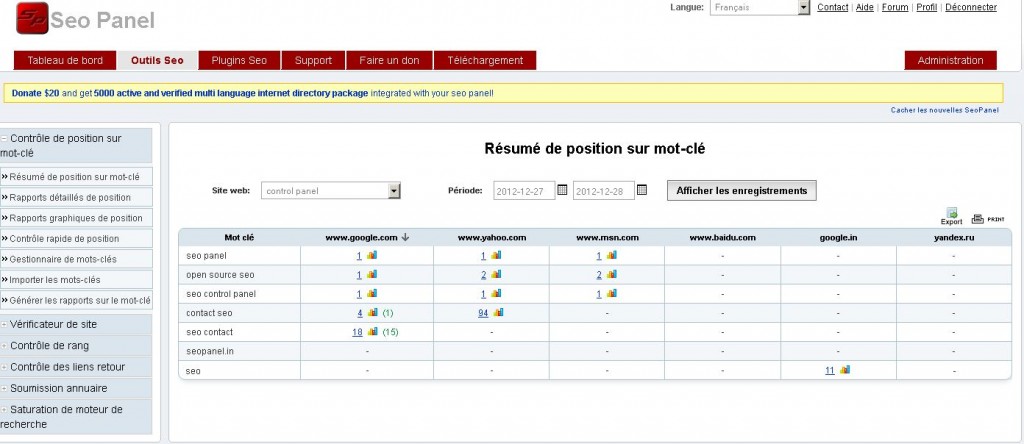Open Gestionnaire de mots-clés
This screenshot has width=1024, height=444.
[x=76, y=259]
